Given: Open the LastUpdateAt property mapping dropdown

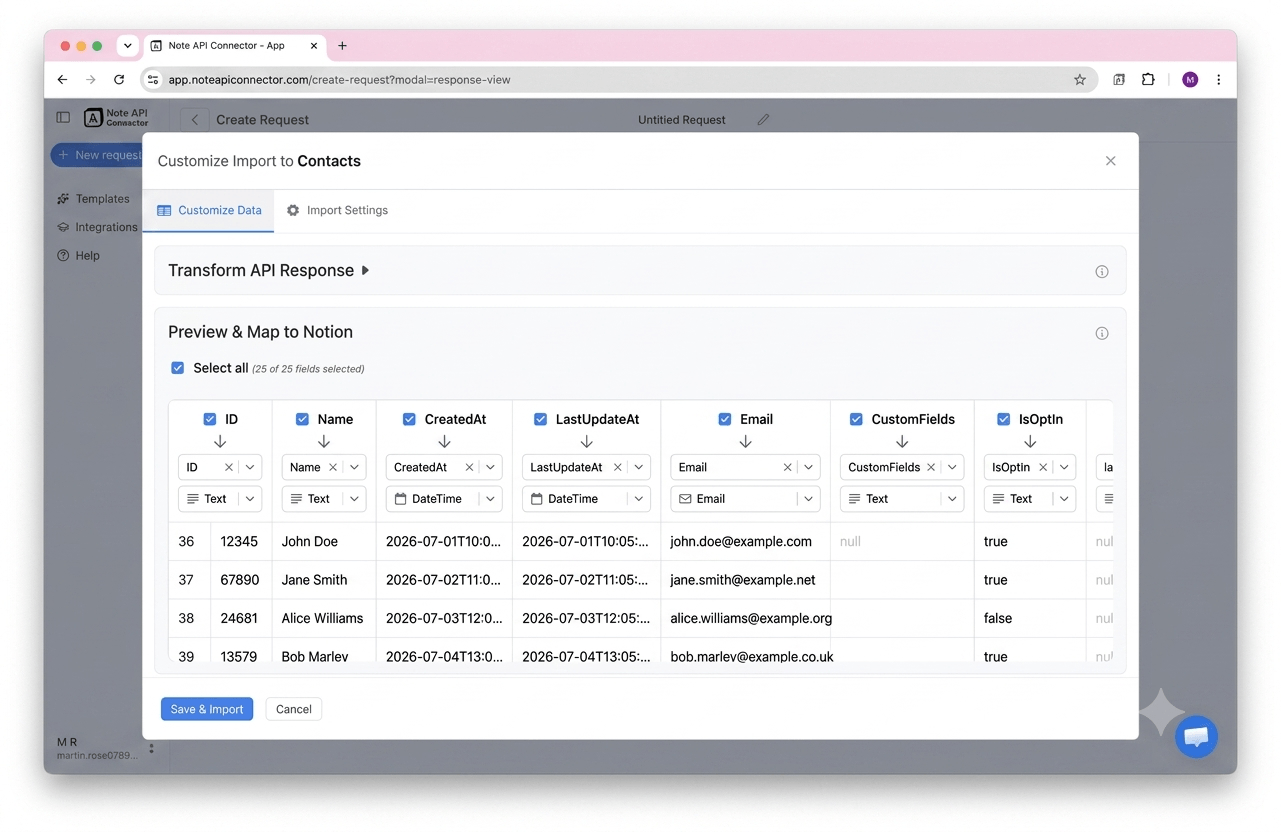Looking at the screenshot, I should pyautogui.click(x=639, y=467).
